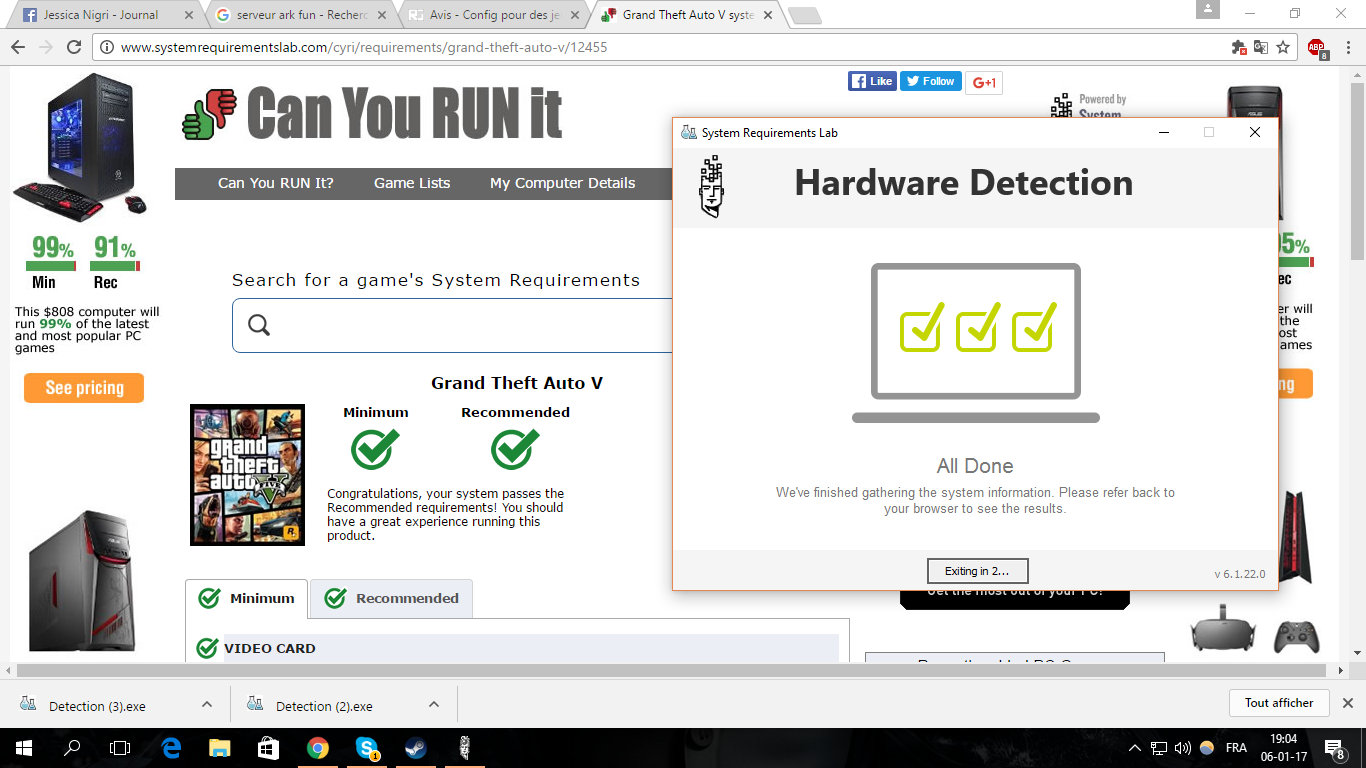Click the Facebook Like button
This screenshot has height=768, width=1366.
pyautogui.click(x=872, y=81)
